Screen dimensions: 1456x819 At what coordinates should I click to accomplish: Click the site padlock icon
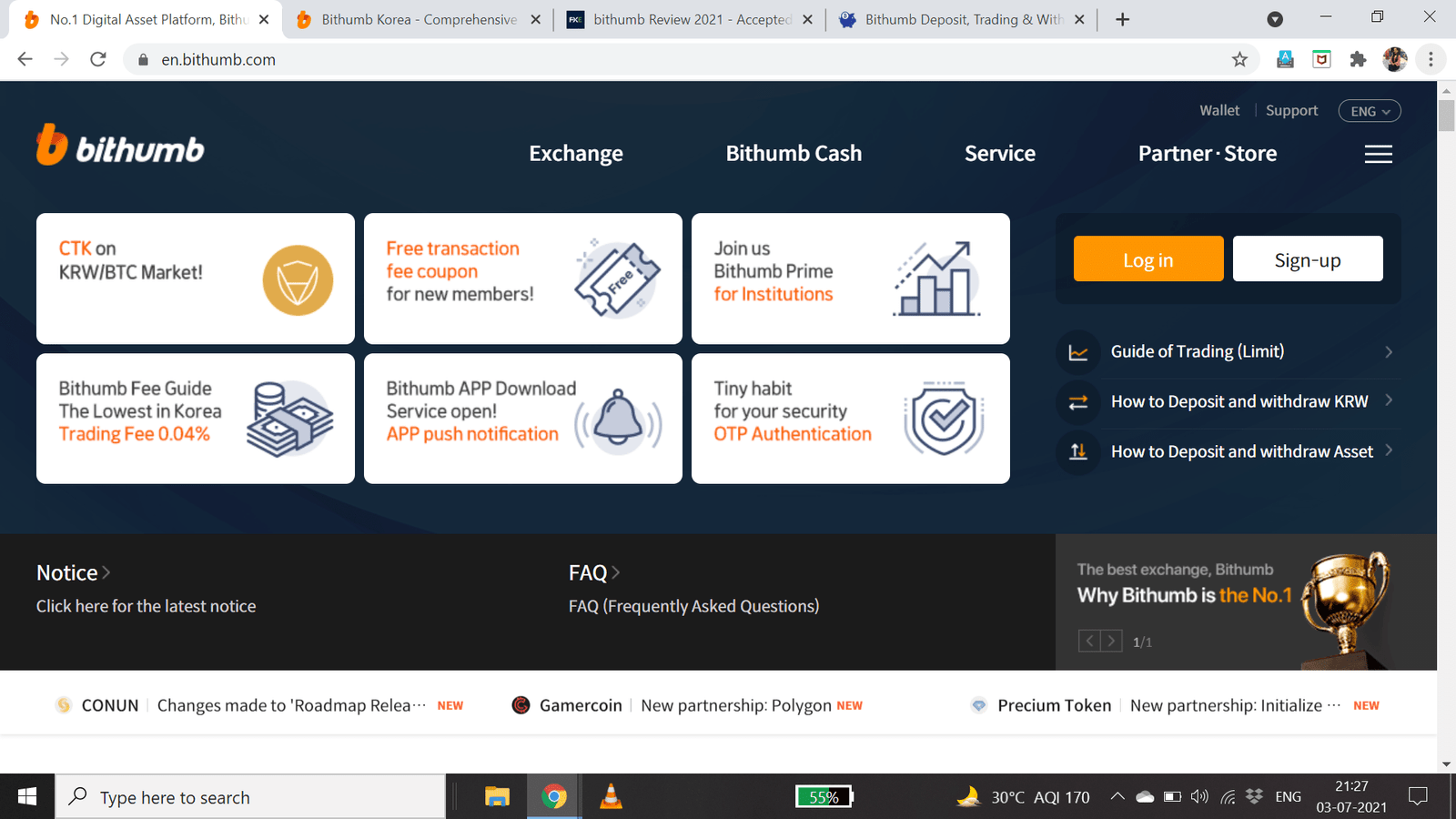143,59
